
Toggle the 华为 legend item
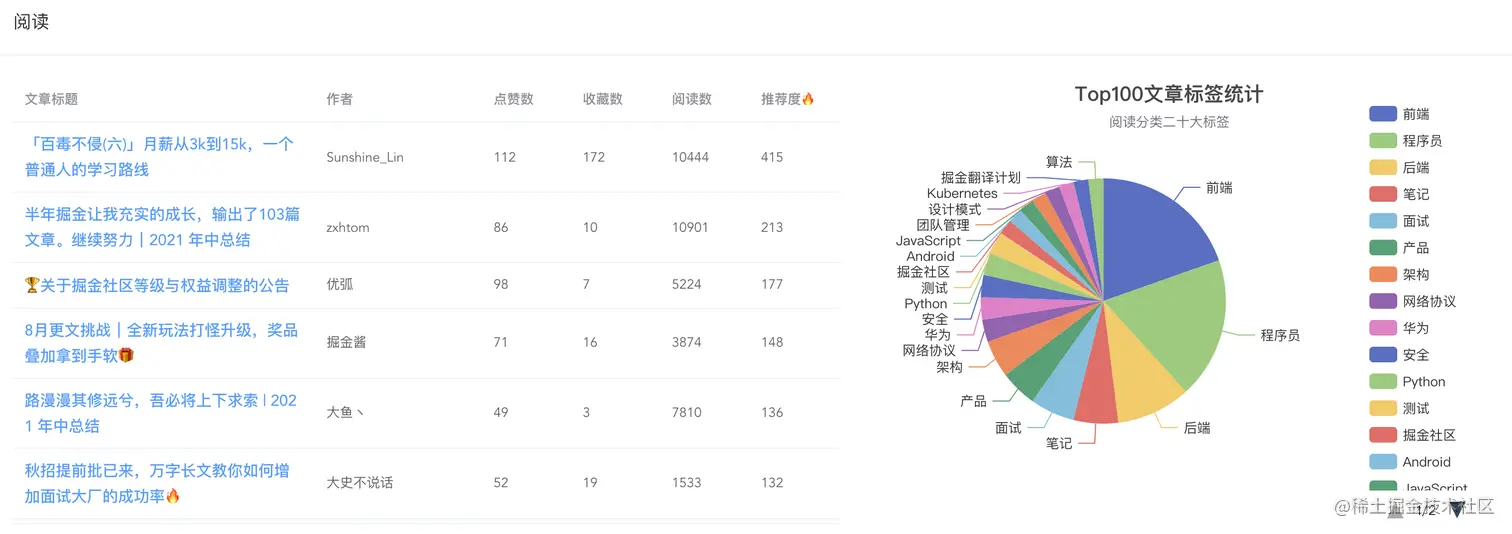1399,328
